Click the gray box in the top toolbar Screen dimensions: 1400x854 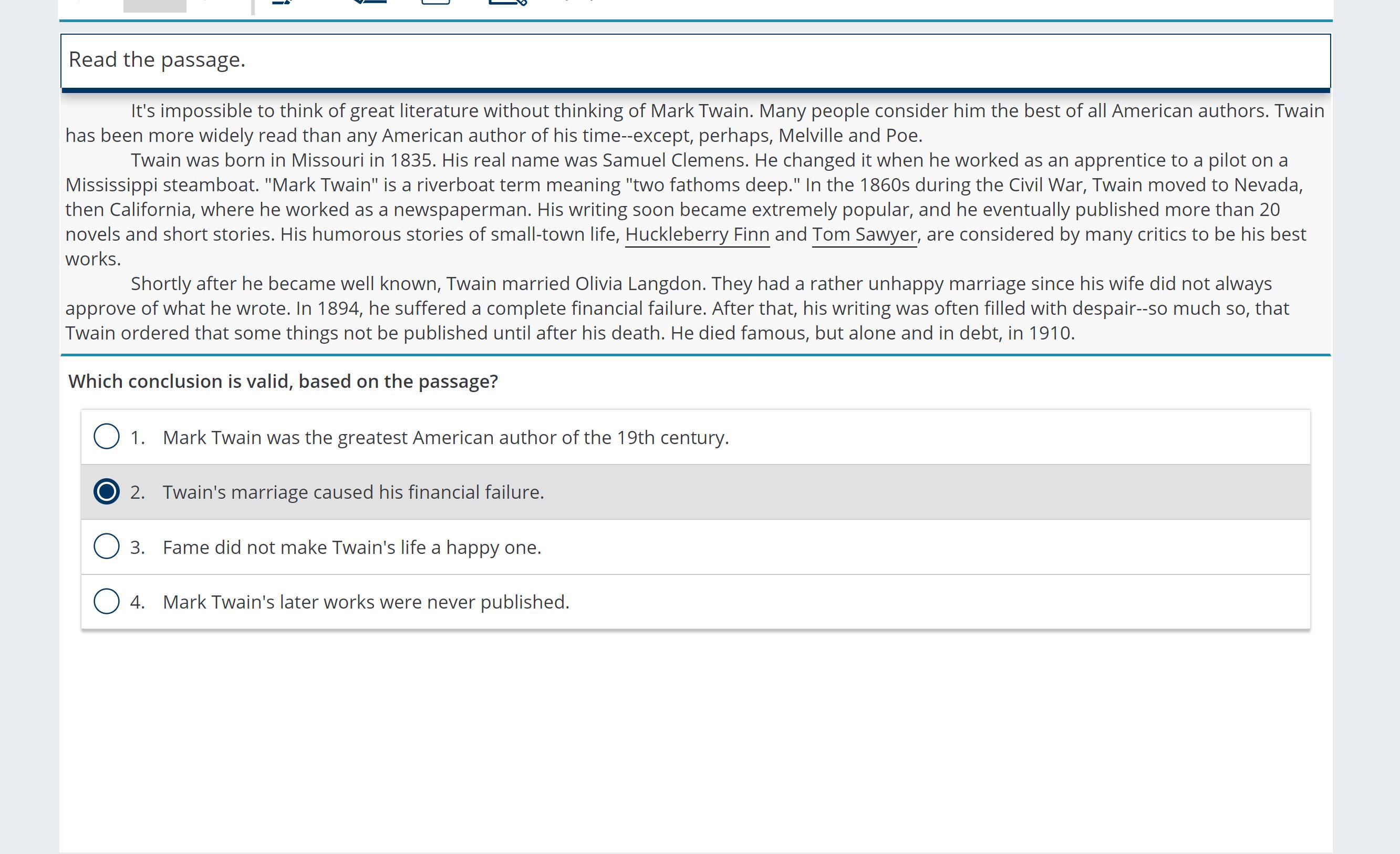click(154, 5)
